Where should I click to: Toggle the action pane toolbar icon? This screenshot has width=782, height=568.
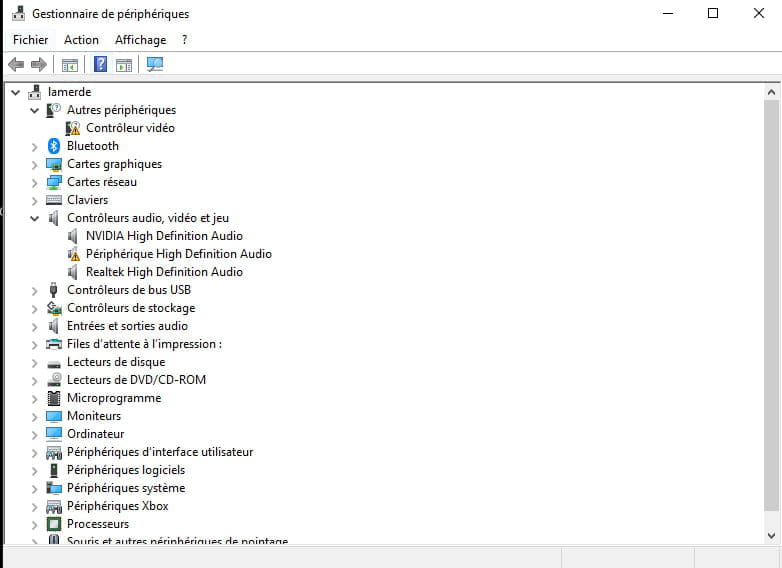tap(124, 65)
